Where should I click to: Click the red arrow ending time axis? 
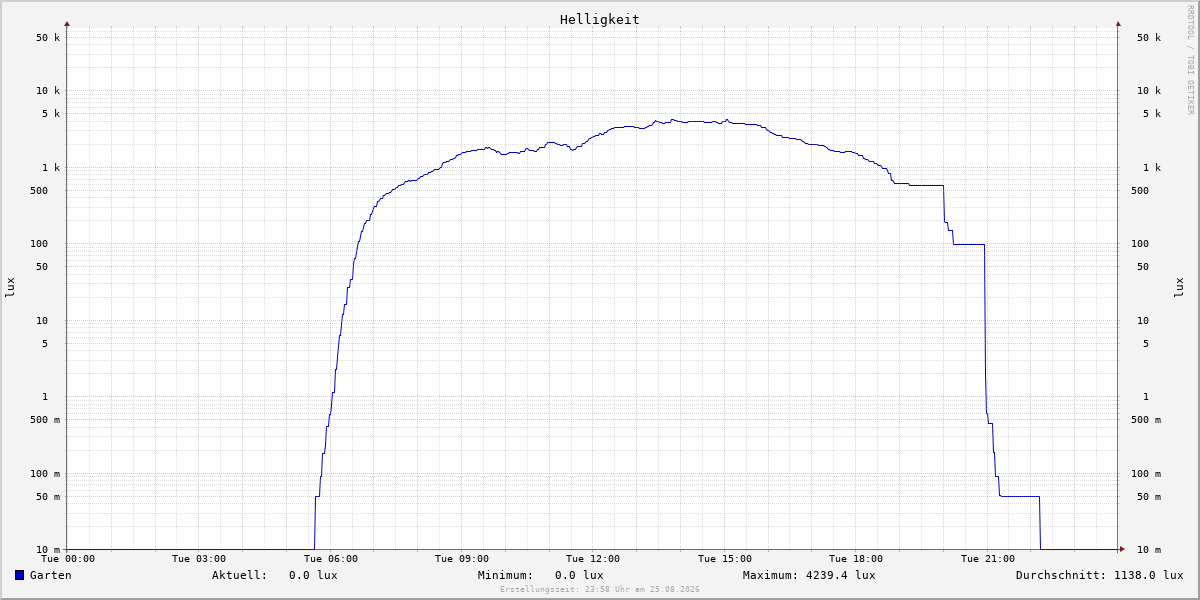coord(1122,549)
